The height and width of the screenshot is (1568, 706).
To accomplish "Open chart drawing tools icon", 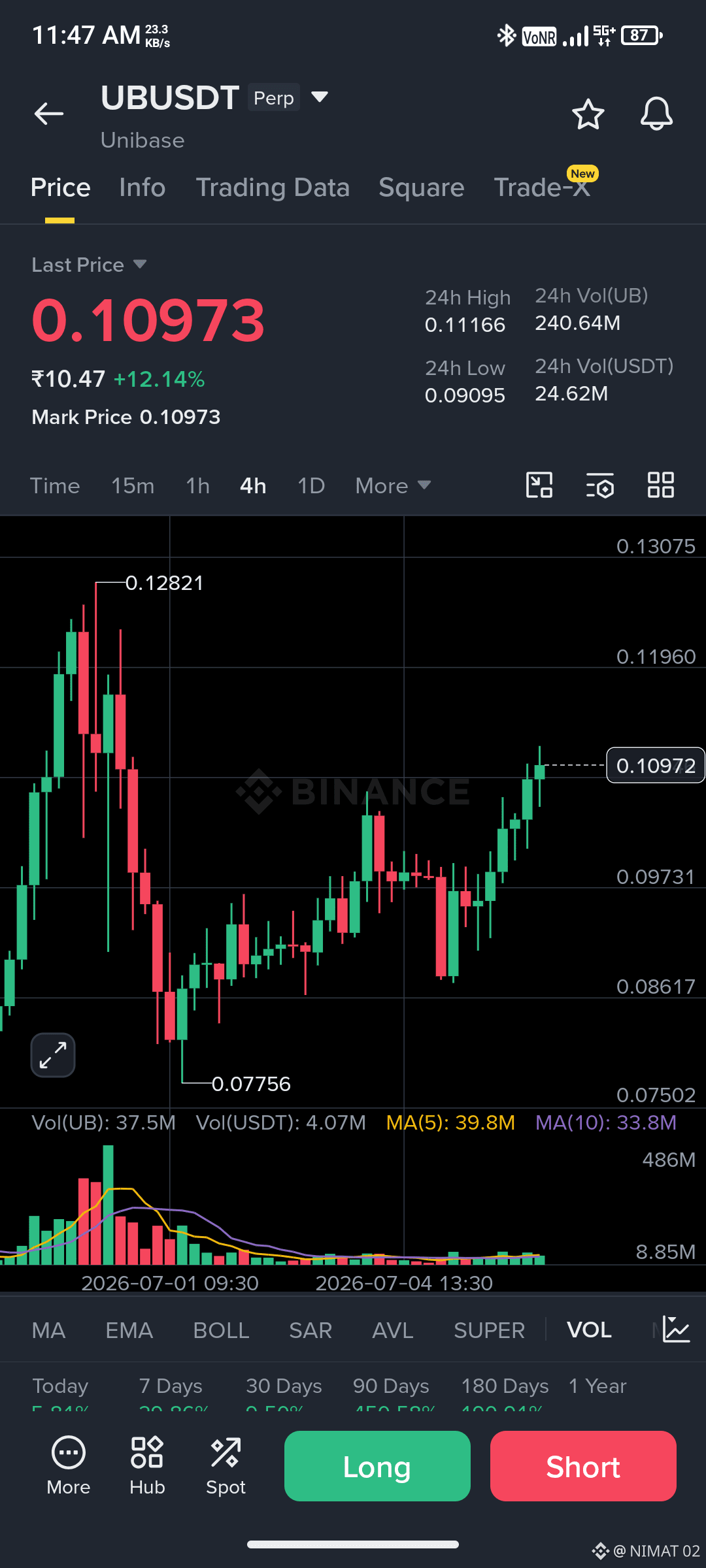I will click(x=539, y=485).
